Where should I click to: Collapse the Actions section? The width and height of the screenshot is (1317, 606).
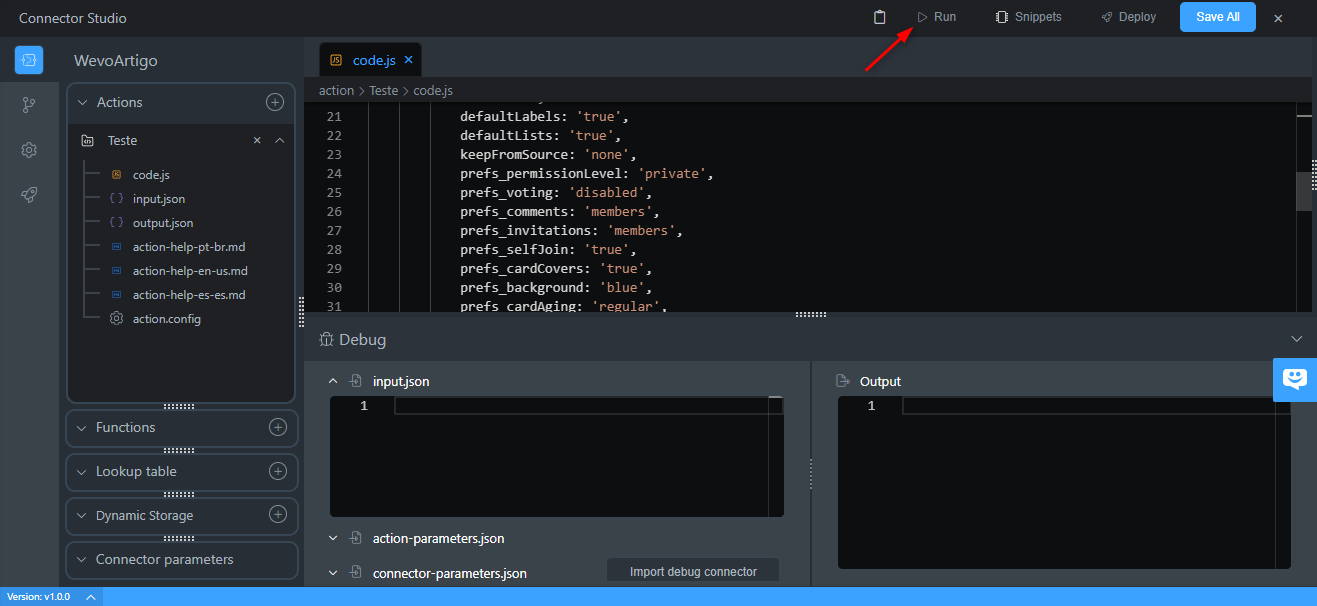click(x=82, y=102)
